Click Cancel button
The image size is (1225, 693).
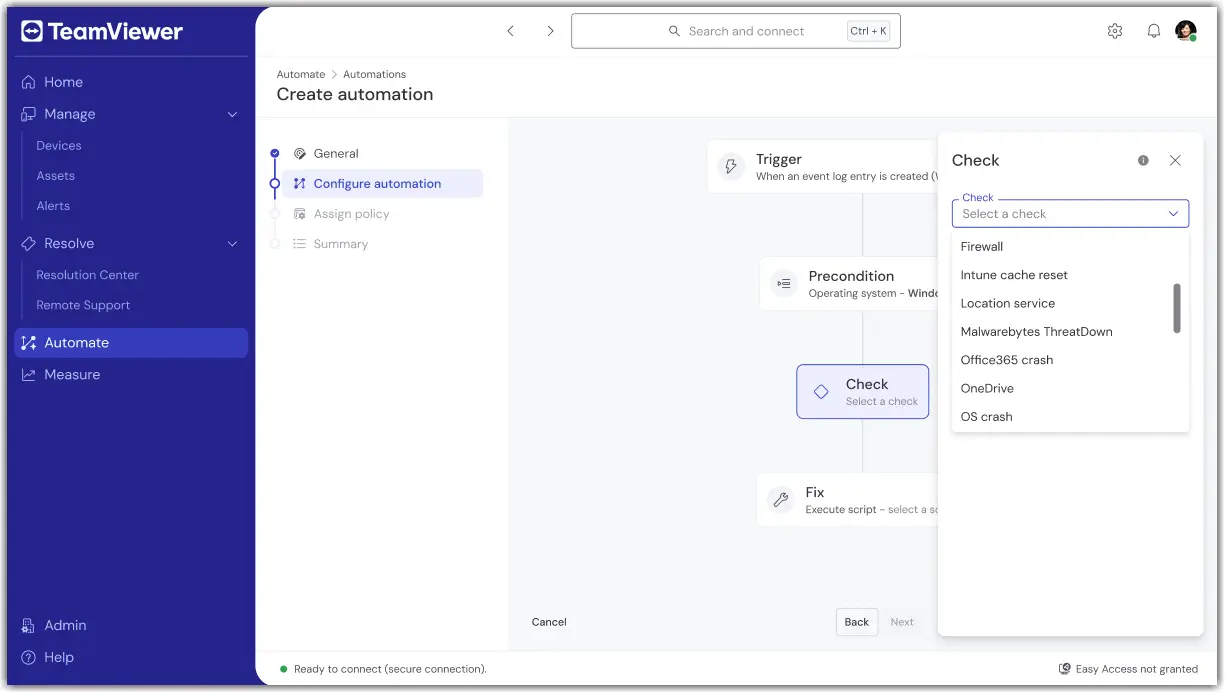549,622
